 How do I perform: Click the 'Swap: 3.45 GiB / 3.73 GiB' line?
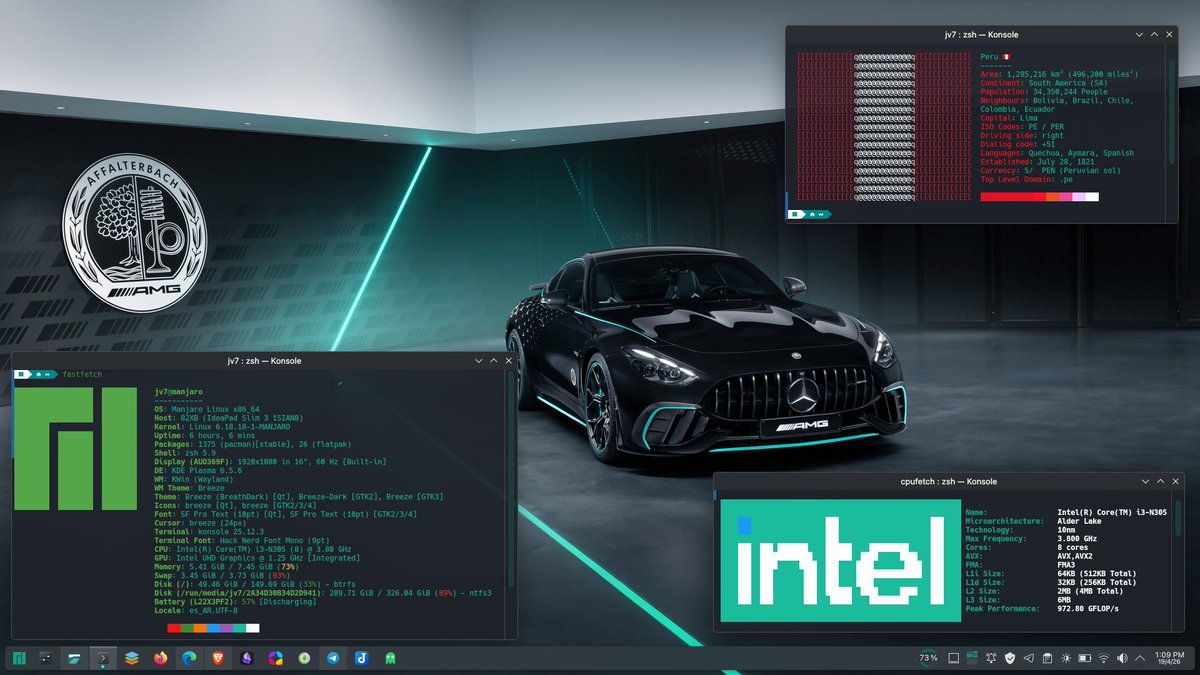[224, 576]
